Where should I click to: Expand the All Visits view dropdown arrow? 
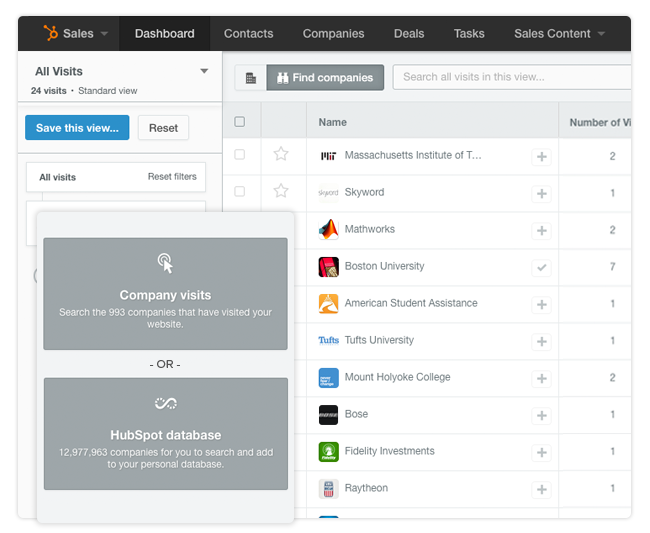tap(204, 71)
